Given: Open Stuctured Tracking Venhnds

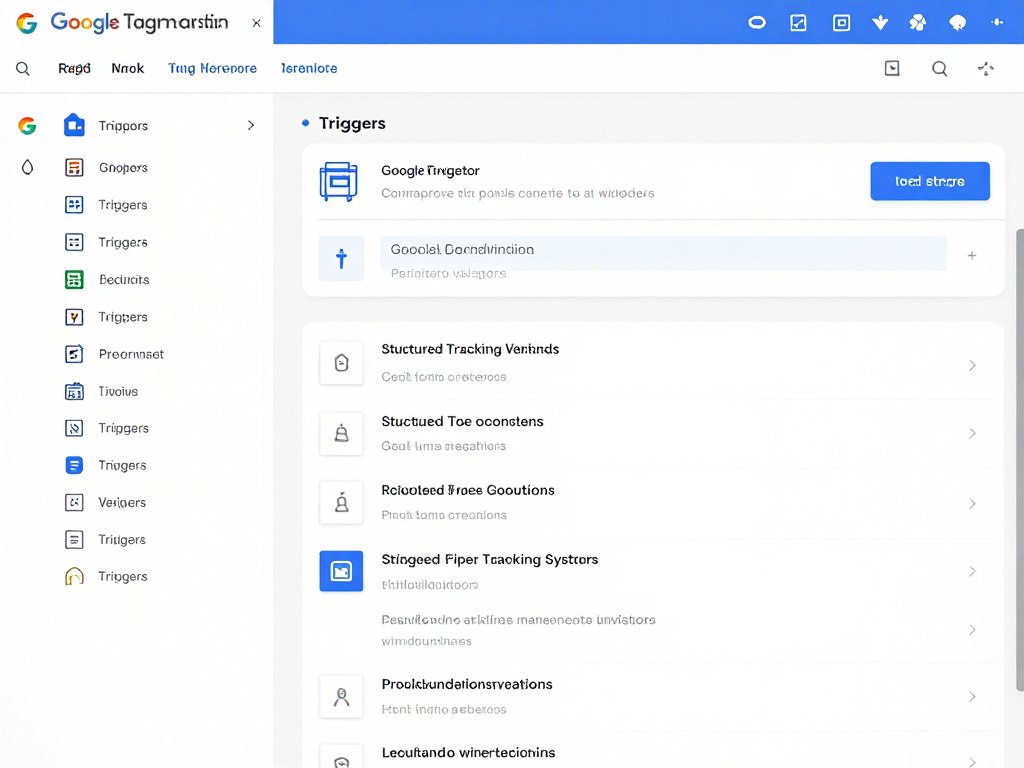Looking at the screenshot, I should coord(655,362).
